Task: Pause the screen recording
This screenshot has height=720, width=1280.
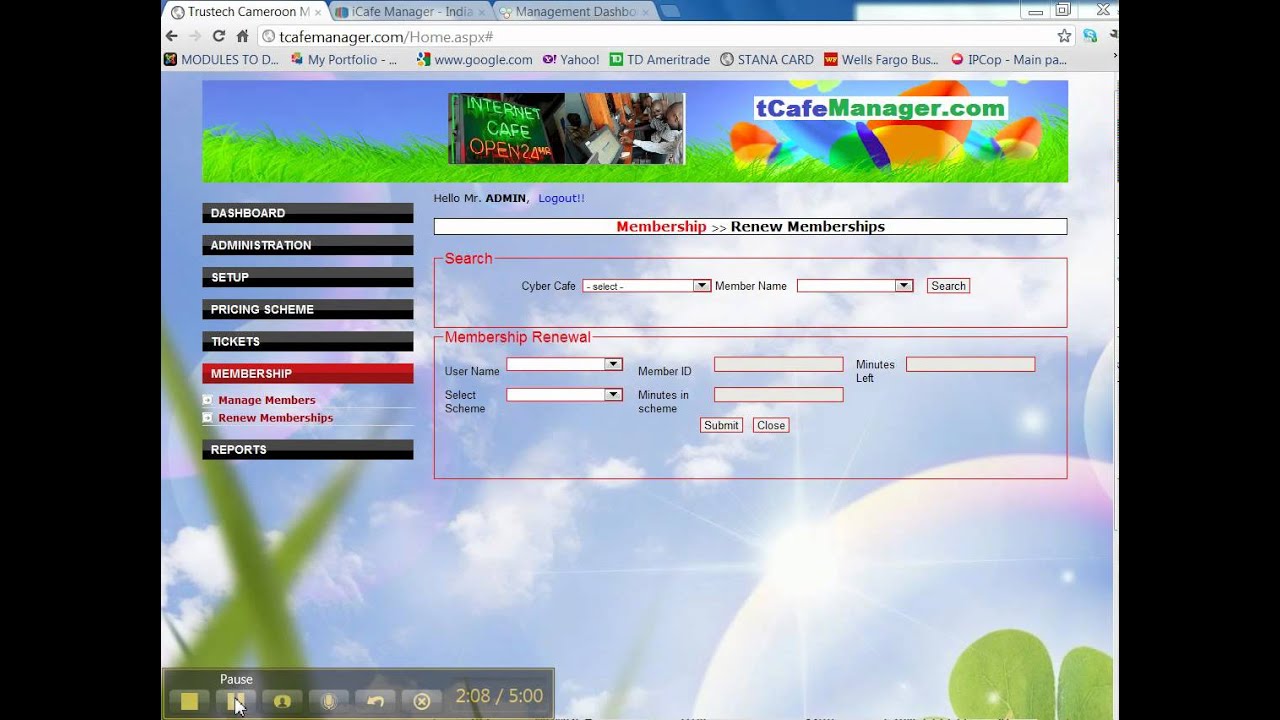Action: tap(236, 701)
